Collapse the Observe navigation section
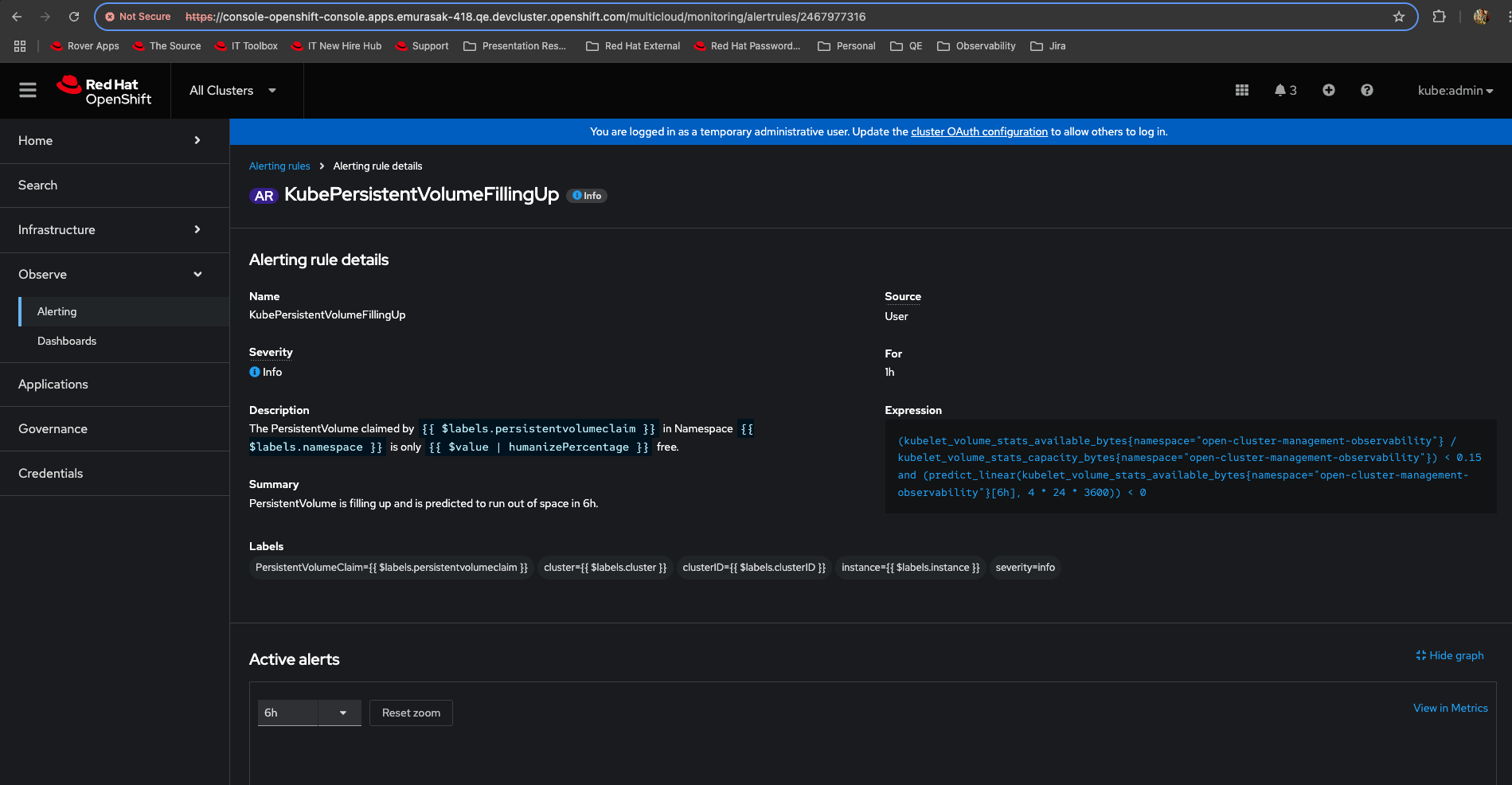This screenshot has height=785, width=1512. pos(115,275)
